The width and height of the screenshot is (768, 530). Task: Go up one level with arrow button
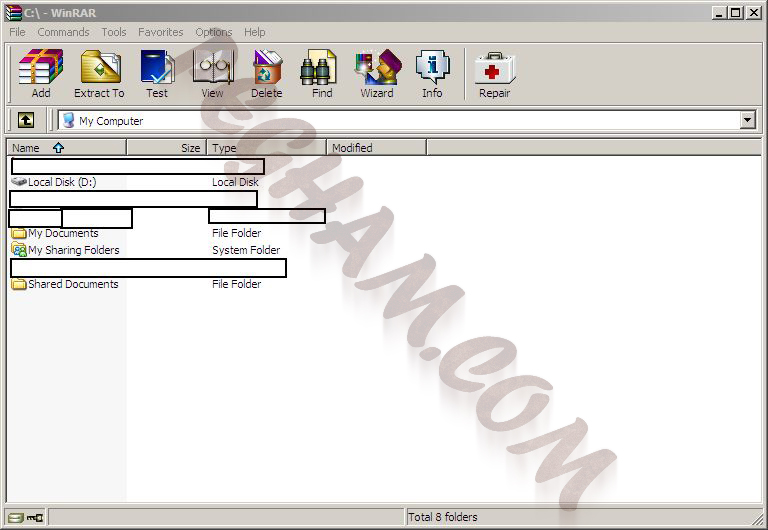pos(26,120)
